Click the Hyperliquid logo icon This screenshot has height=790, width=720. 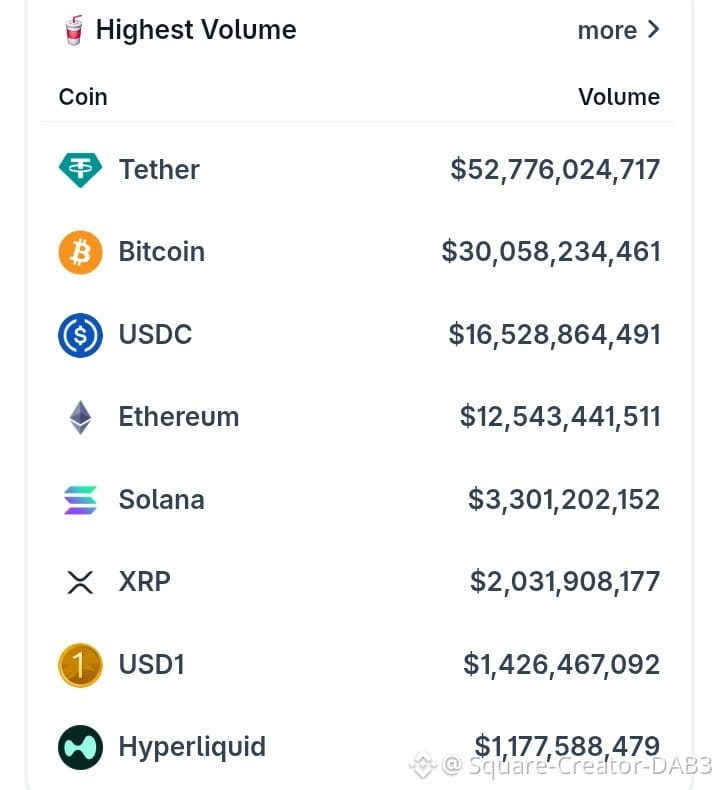pos(80,747)
